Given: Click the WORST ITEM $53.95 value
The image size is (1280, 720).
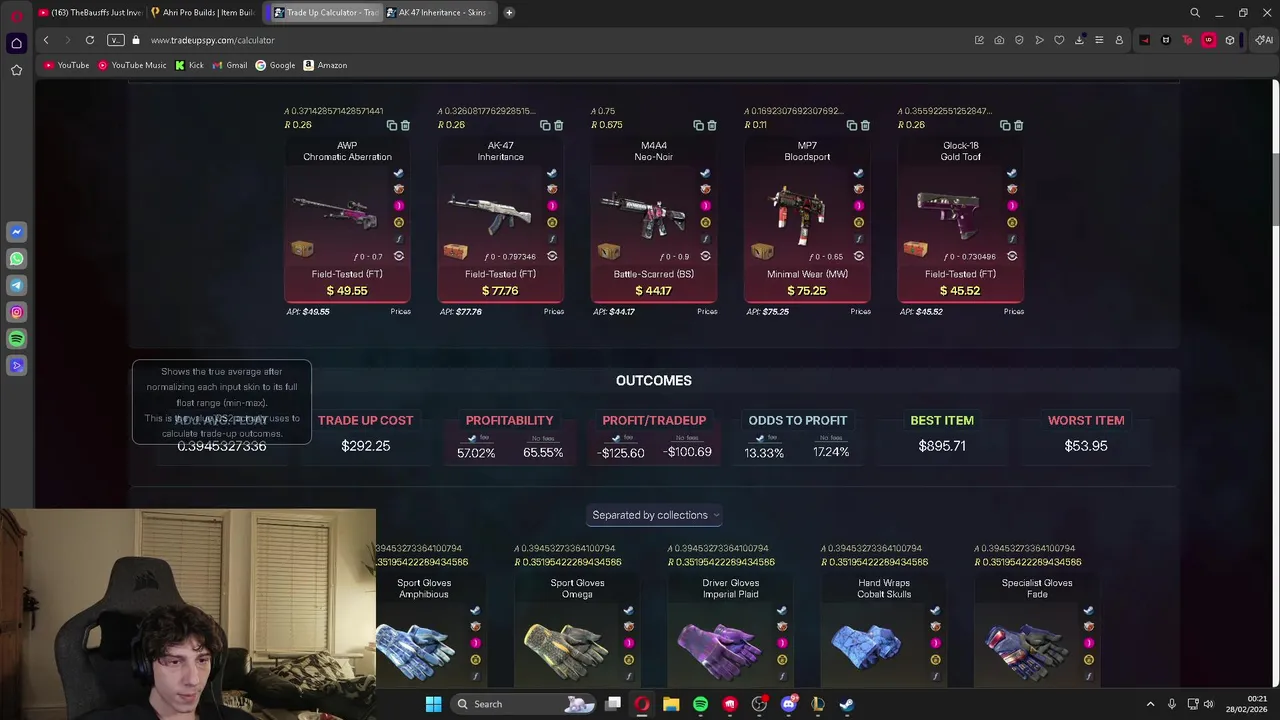Looking at the screenshot, I should [x=1086, y=446].
